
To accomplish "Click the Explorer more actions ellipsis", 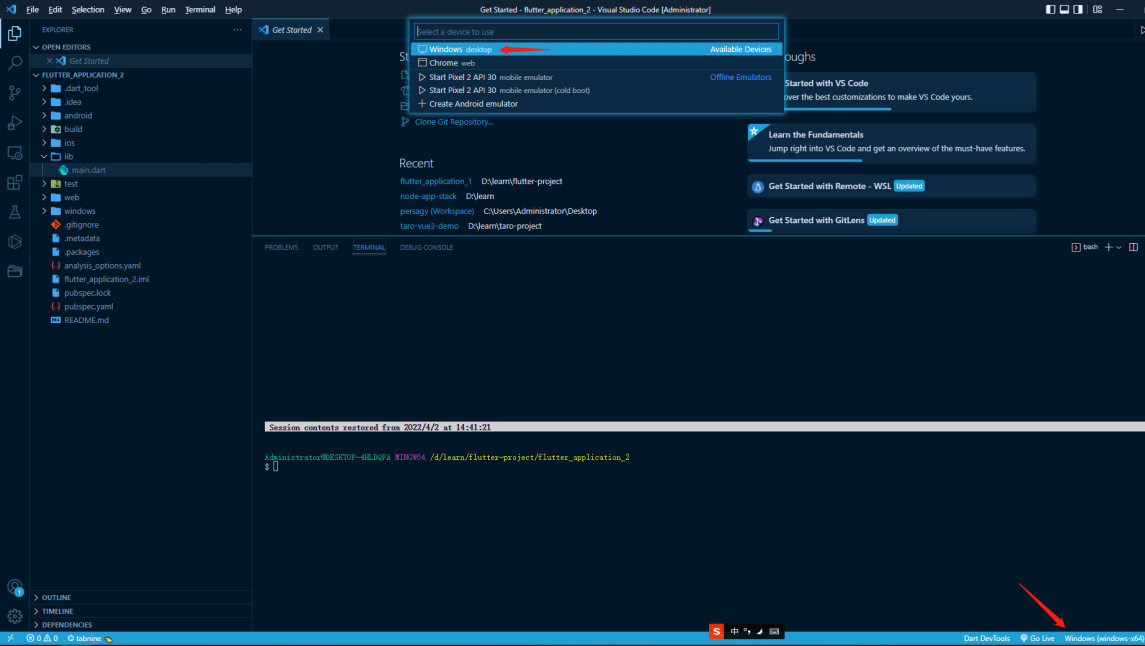I will click(x=237, y=30).
